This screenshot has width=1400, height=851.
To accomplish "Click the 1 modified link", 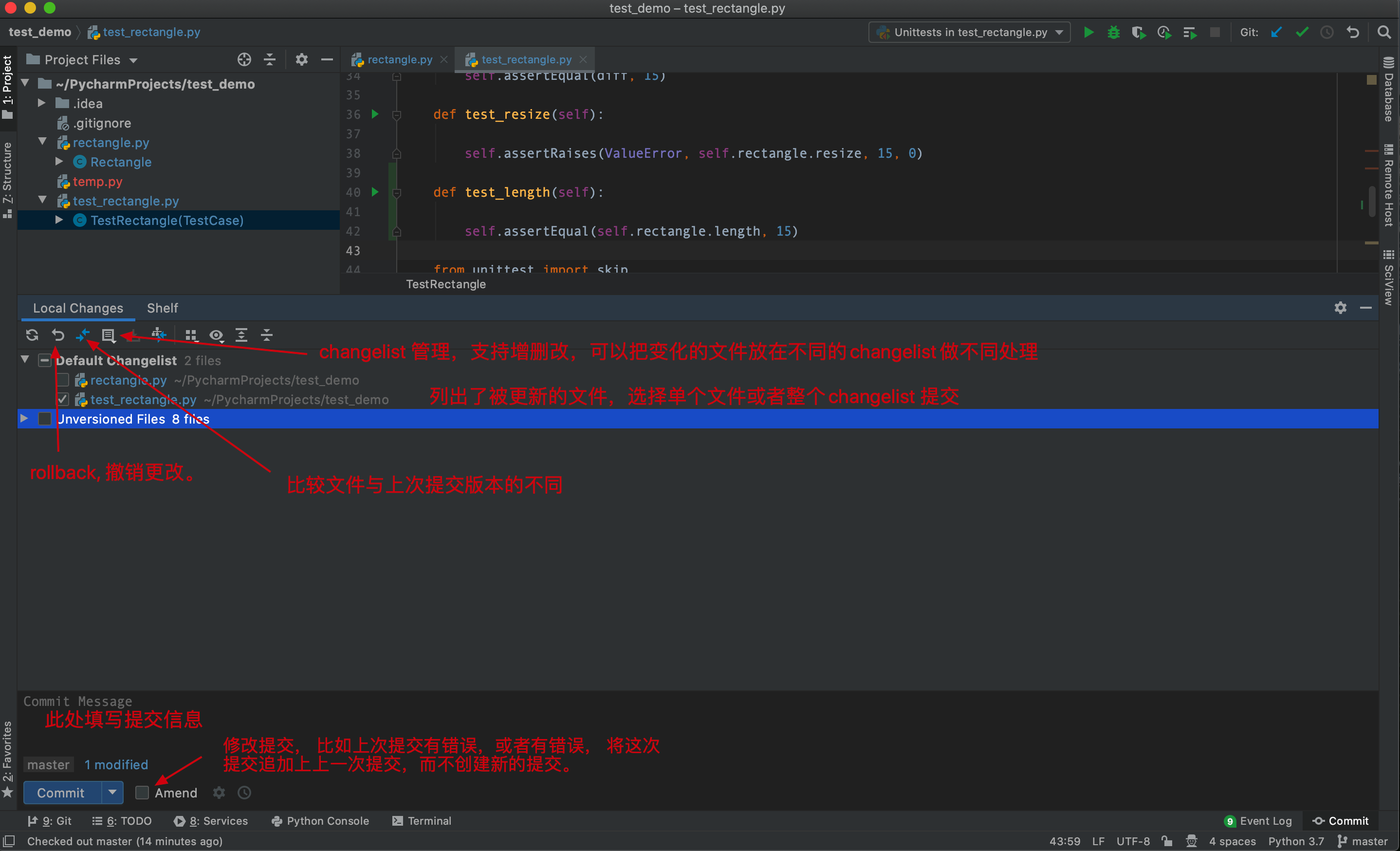I will pos(116,765).
